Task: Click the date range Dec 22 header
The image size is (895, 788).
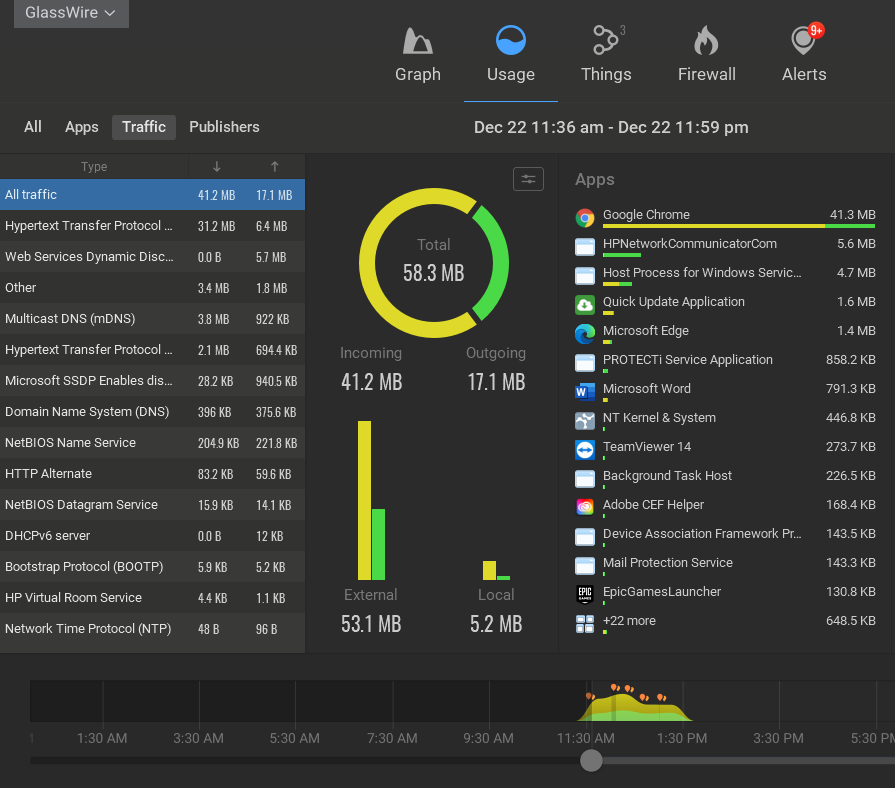Action: [x=611, y=127]
